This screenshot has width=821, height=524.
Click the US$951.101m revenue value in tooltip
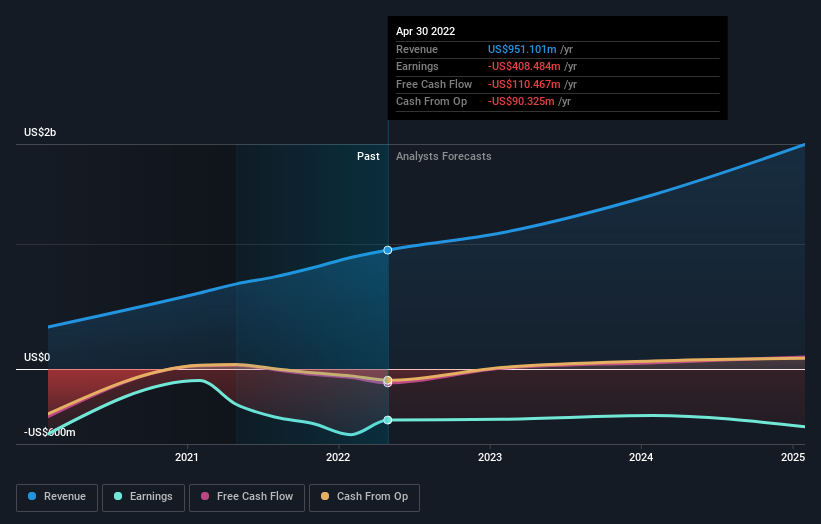click(x=522, y=49)
